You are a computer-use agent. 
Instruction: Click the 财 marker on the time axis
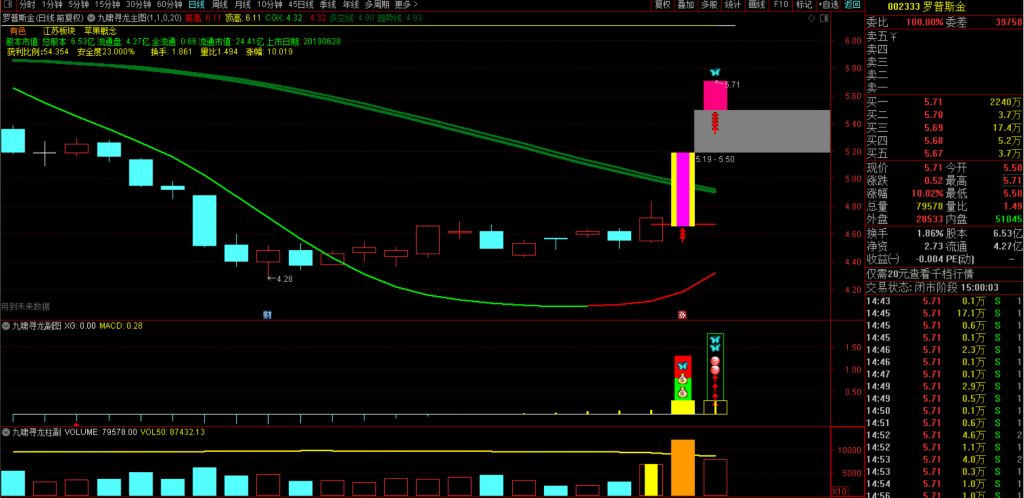click(267, 315)
